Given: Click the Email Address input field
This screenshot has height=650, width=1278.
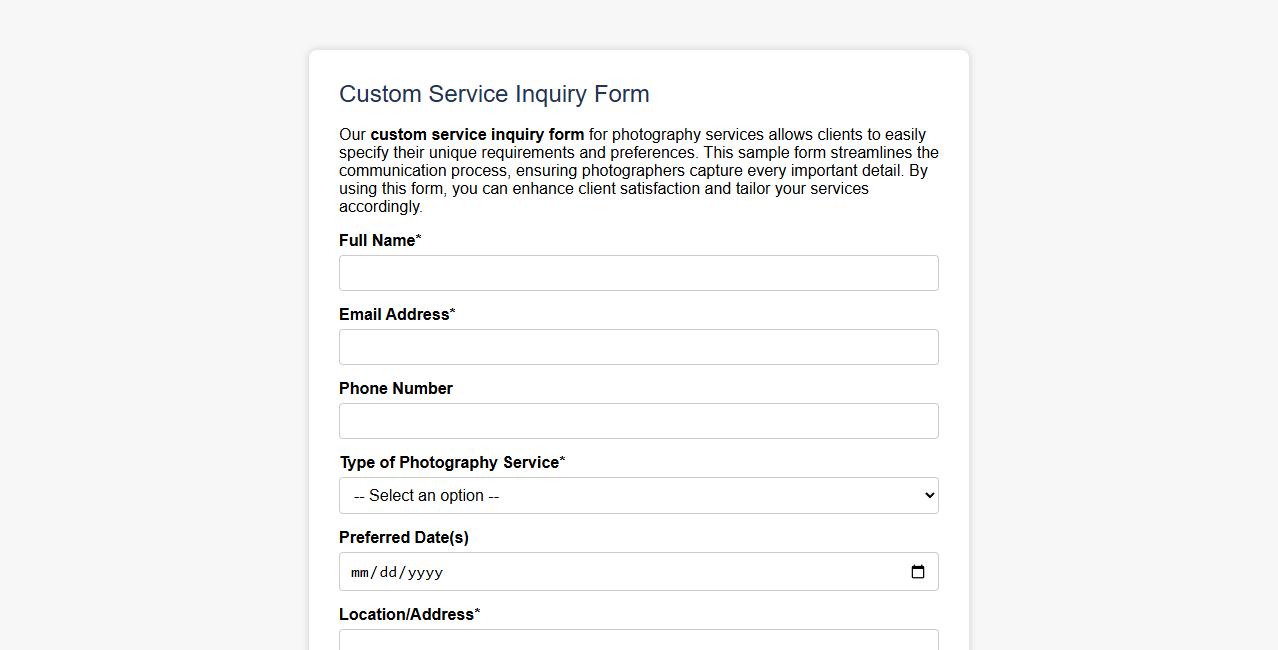Looking at the screenshot, I should click(x=638, y=347).
